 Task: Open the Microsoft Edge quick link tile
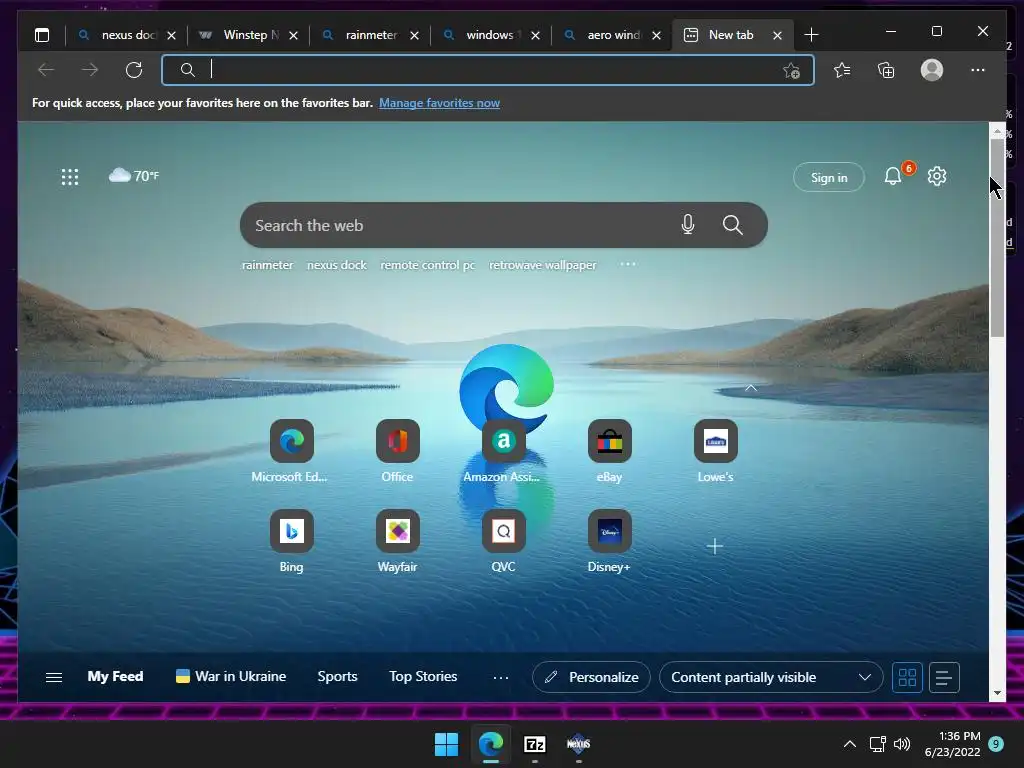[292, 441]
